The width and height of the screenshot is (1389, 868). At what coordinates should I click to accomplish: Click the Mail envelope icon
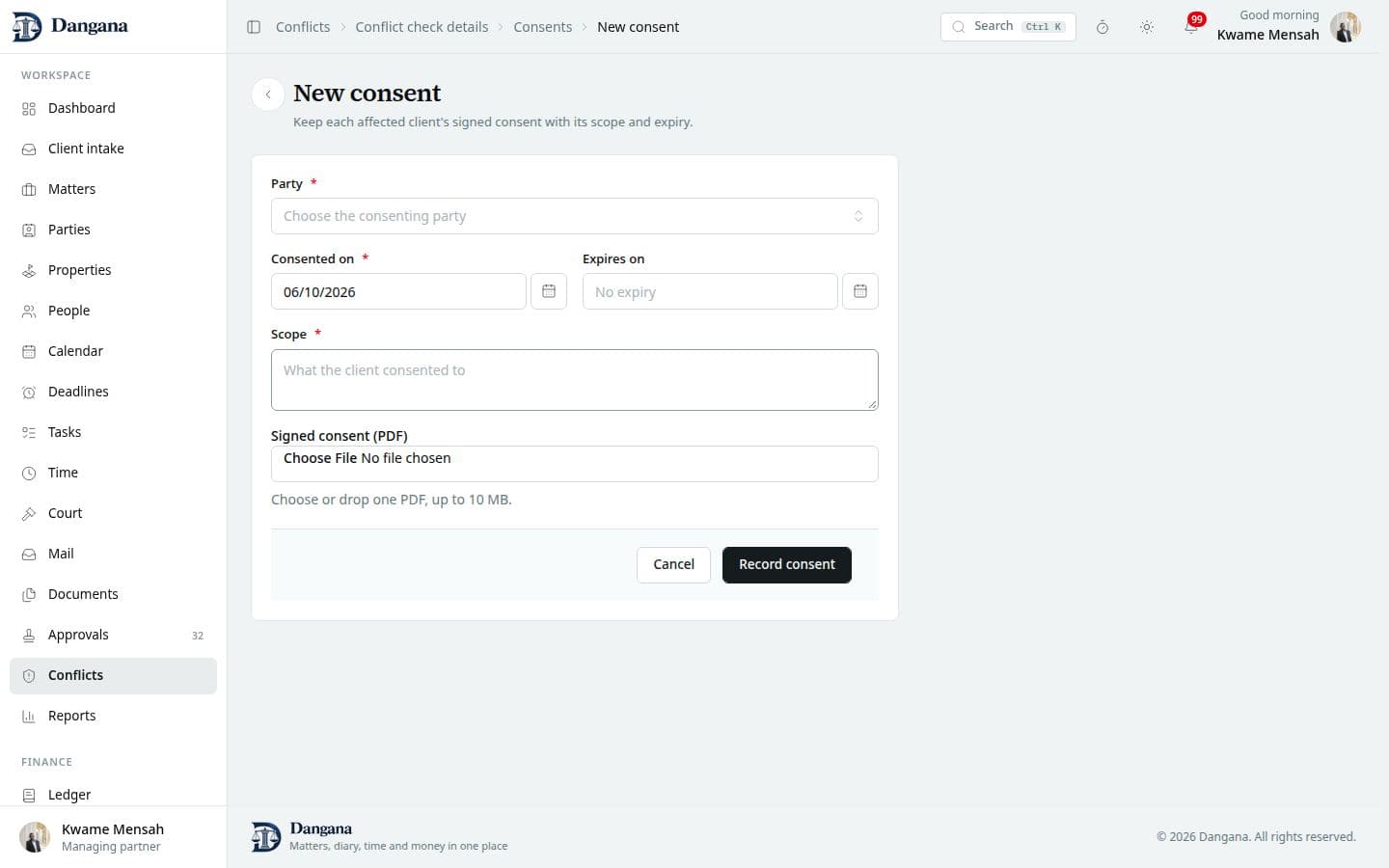click(29, 555)
